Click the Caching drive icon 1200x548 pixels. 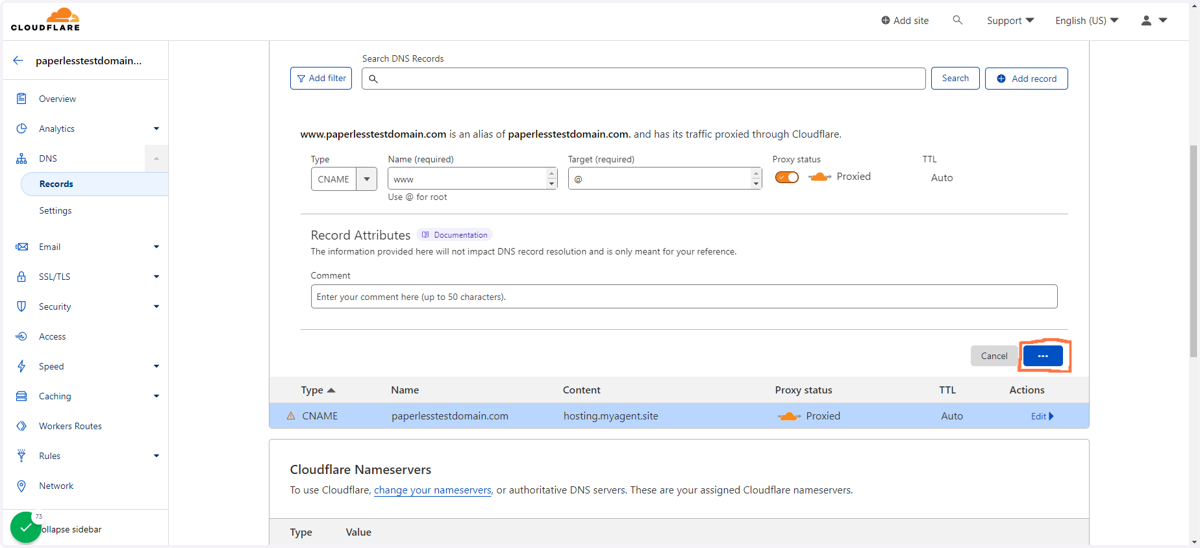(21, 397)
